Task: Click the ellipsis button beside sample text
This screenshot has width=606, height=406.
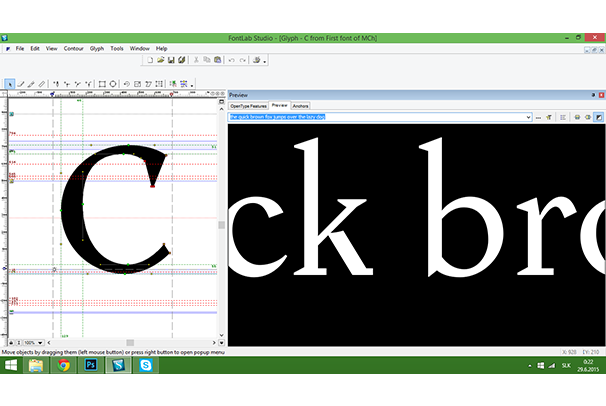Action: (538, 117)
